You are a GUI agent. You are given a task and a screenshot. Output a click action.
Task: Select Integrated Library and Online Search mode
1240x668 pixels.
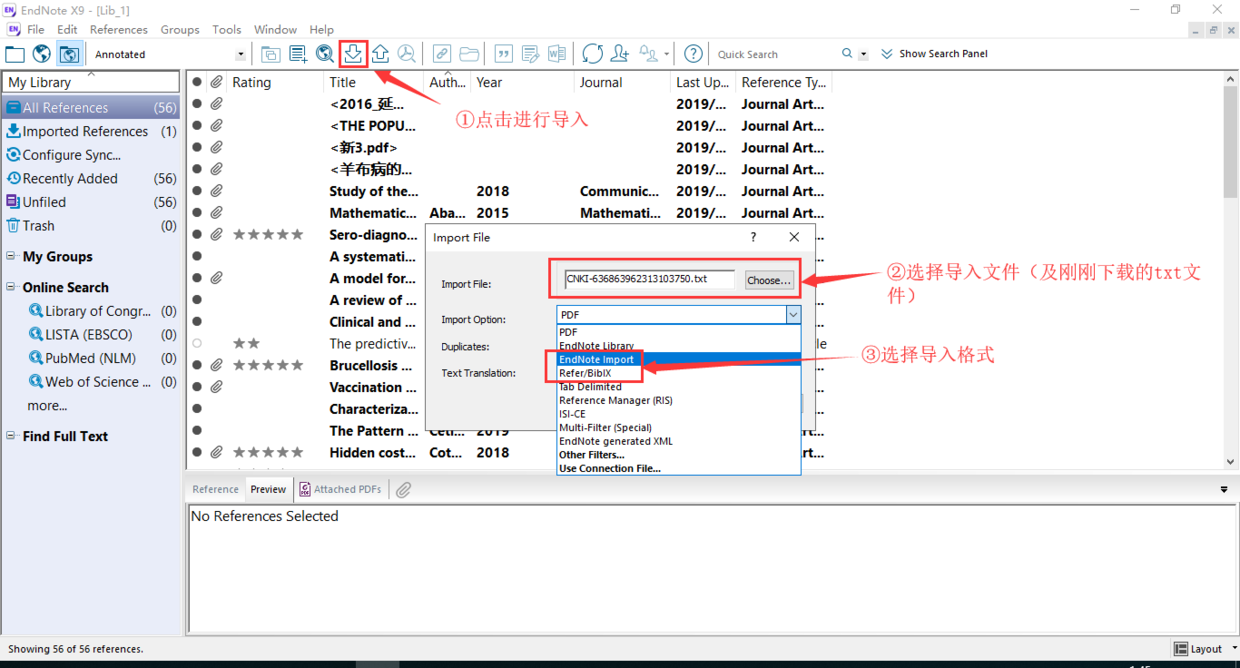click(x=68, y=54)
